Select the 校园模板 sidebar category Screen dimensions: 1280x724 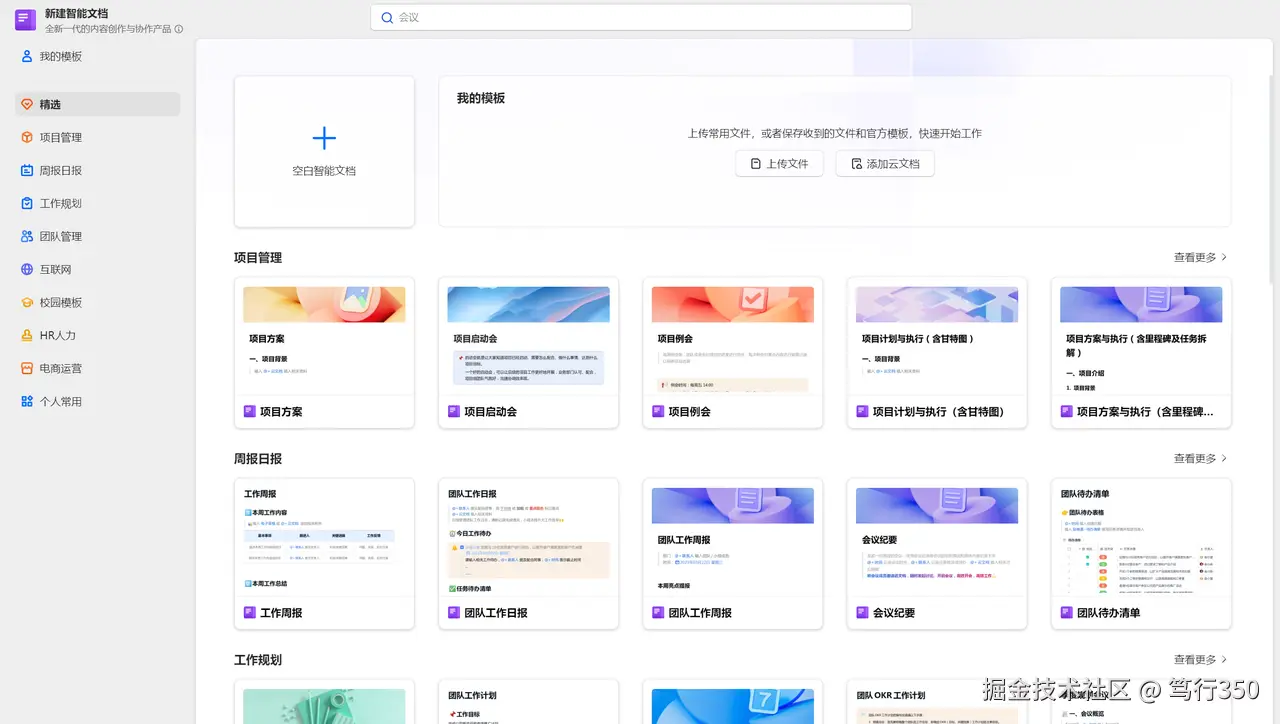(97, 302)
